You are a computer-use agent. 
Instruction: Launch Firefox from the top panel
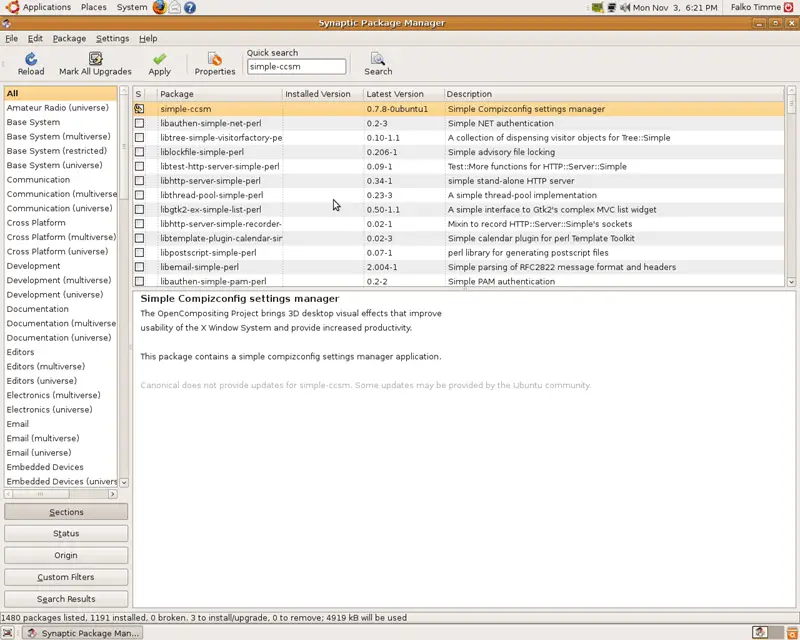coord(160,7)
